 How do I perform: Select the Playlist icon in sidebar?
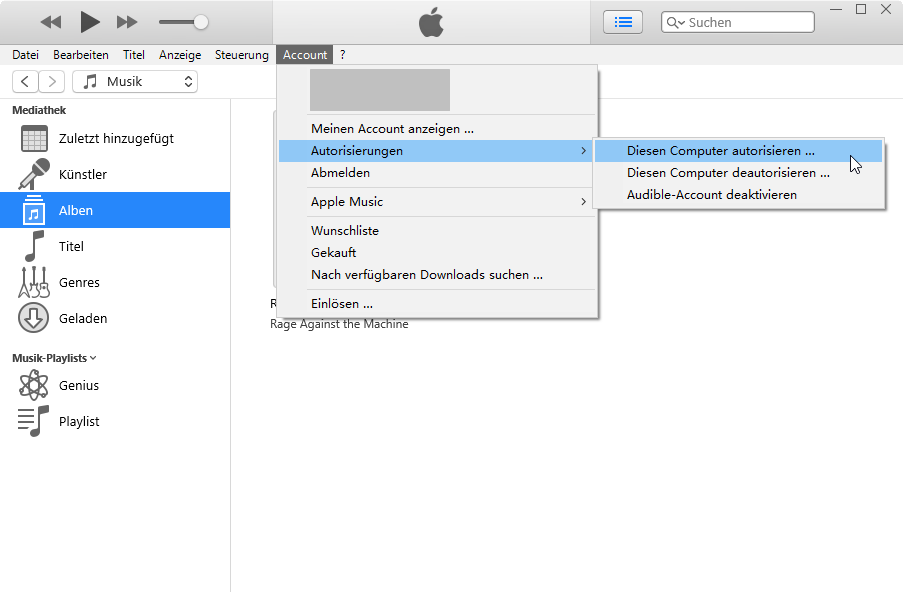[34, 422]
